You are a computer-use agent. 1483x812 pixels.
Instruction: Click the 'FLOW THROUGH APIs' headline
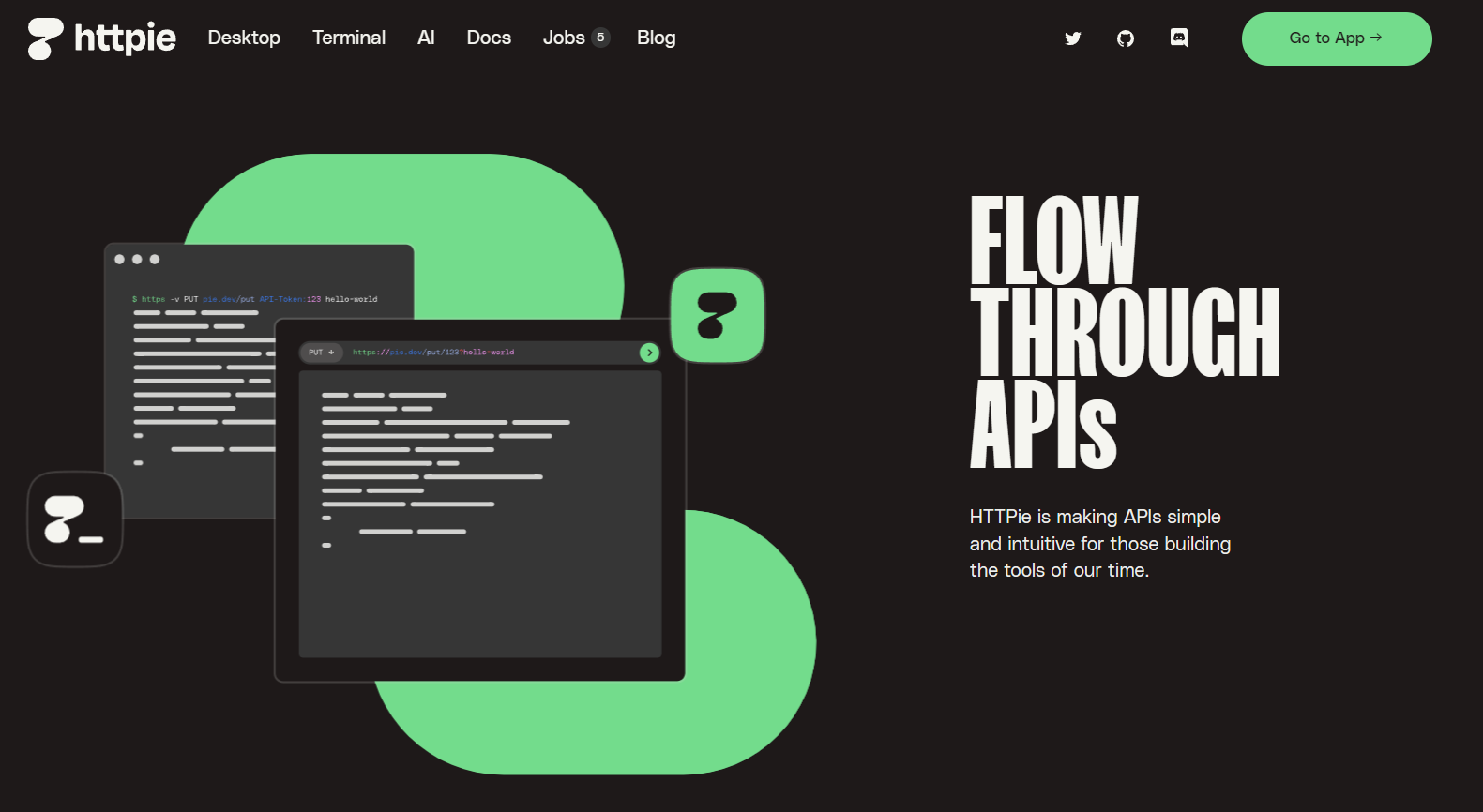(1125, 332)
